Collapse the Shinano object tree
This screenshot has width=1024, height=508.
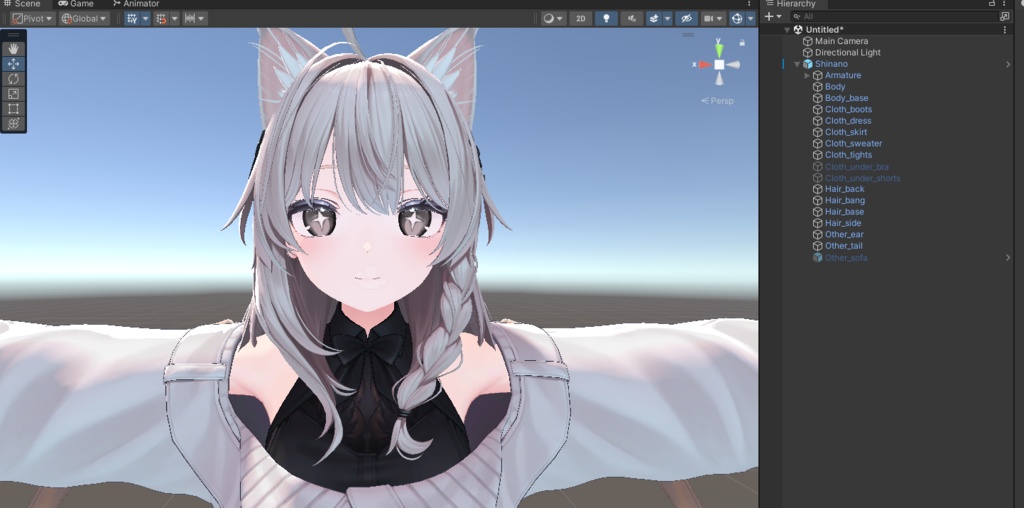[797, 64]
